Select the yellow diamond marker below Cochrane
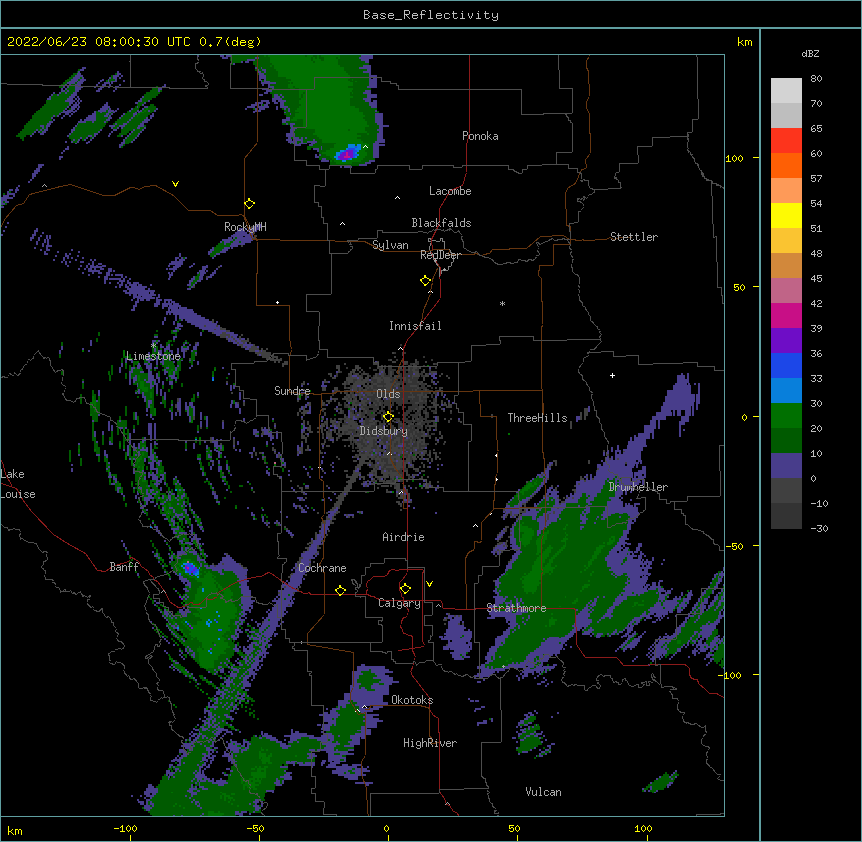The width and height of the screenshot is (862, 842). [340, 590]
